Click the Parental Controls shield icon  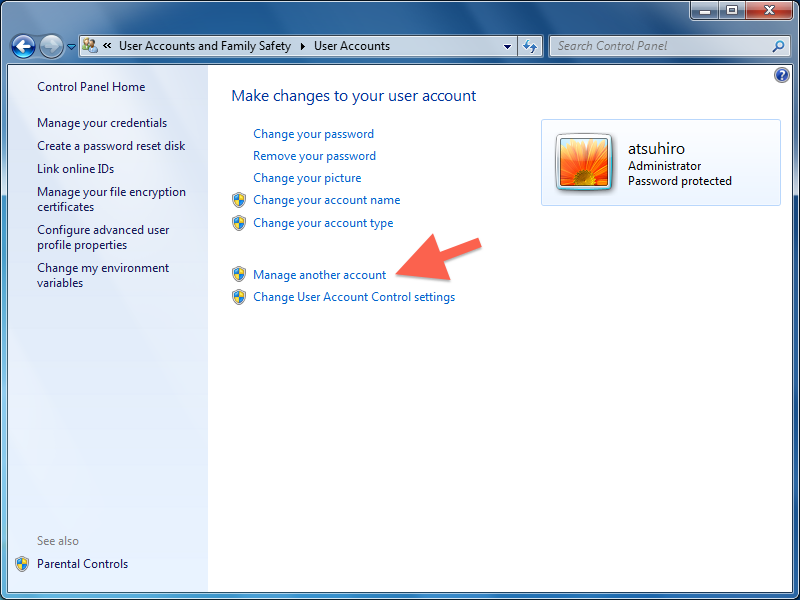(x=22, y=564)
